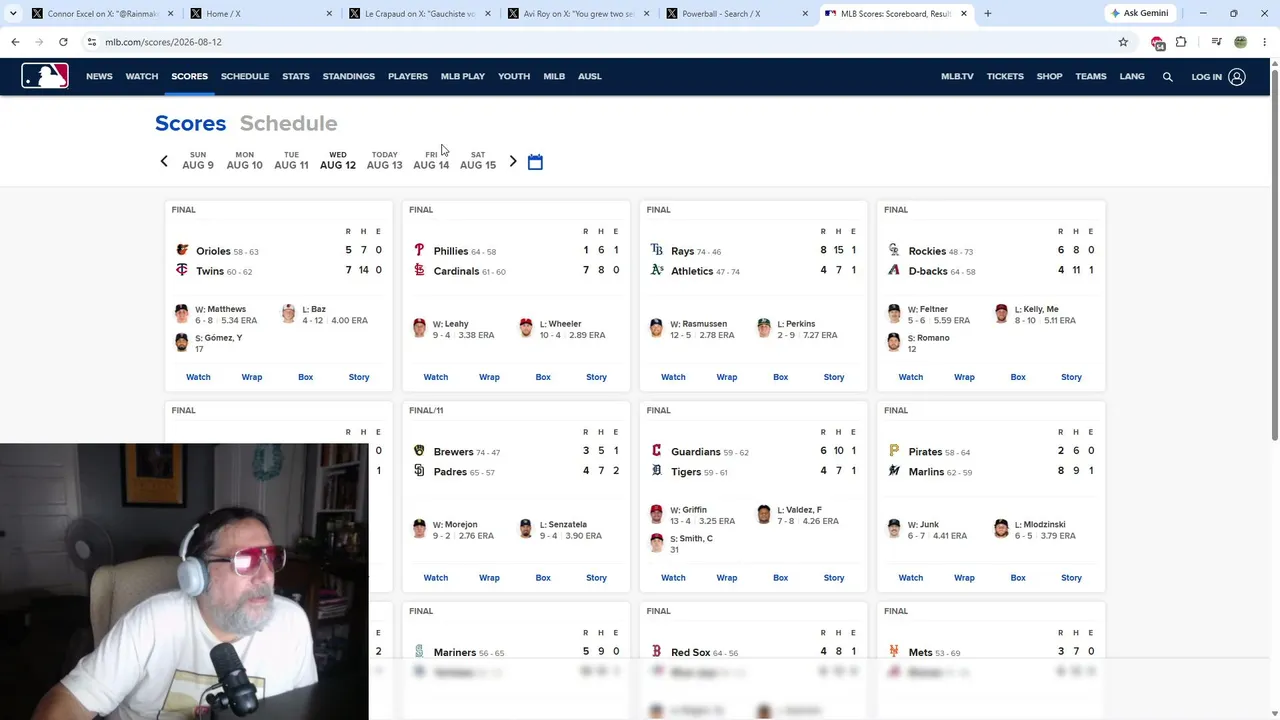The height and width of the screenshot is (720, 1280).
Task: Click the Orioles team logo
Action: click(x=182, y=250)
